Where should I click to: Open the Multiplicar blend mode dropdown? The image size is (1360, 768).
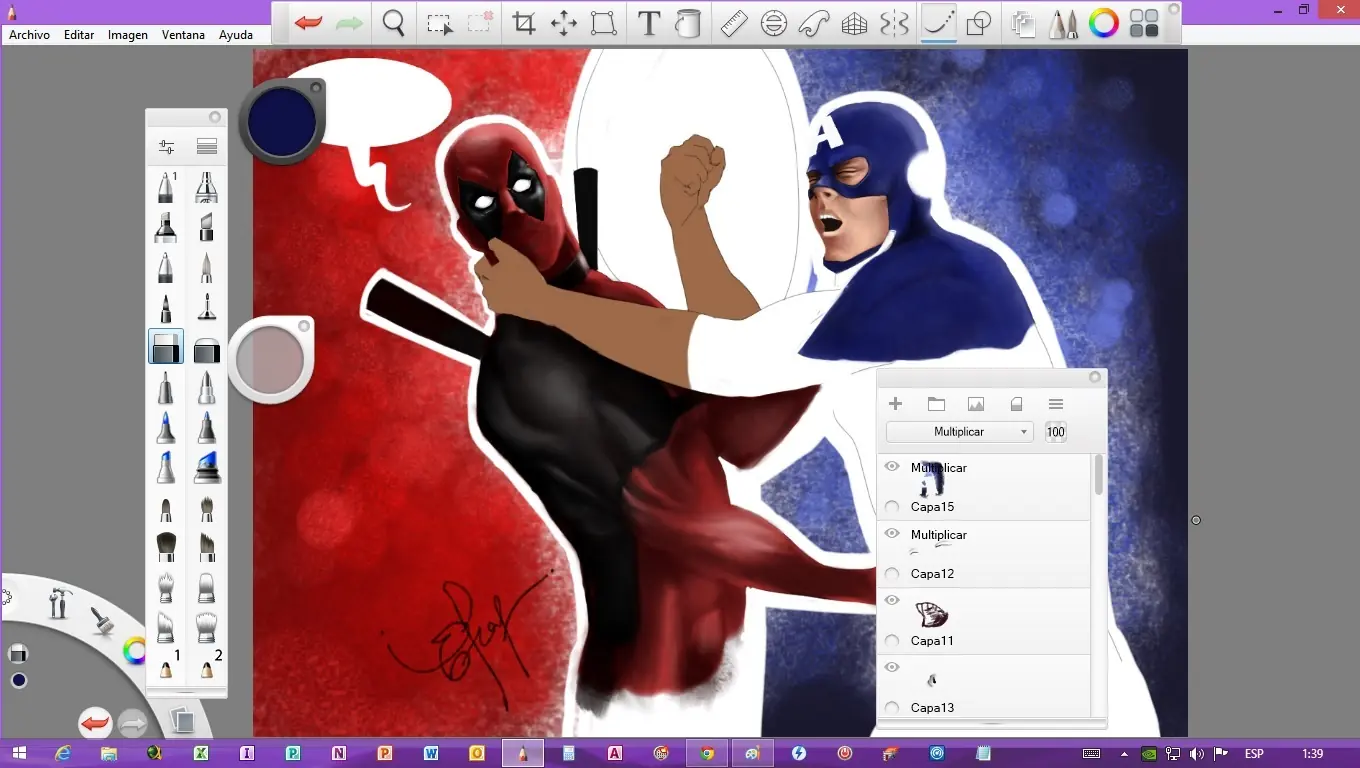(959, 432)
